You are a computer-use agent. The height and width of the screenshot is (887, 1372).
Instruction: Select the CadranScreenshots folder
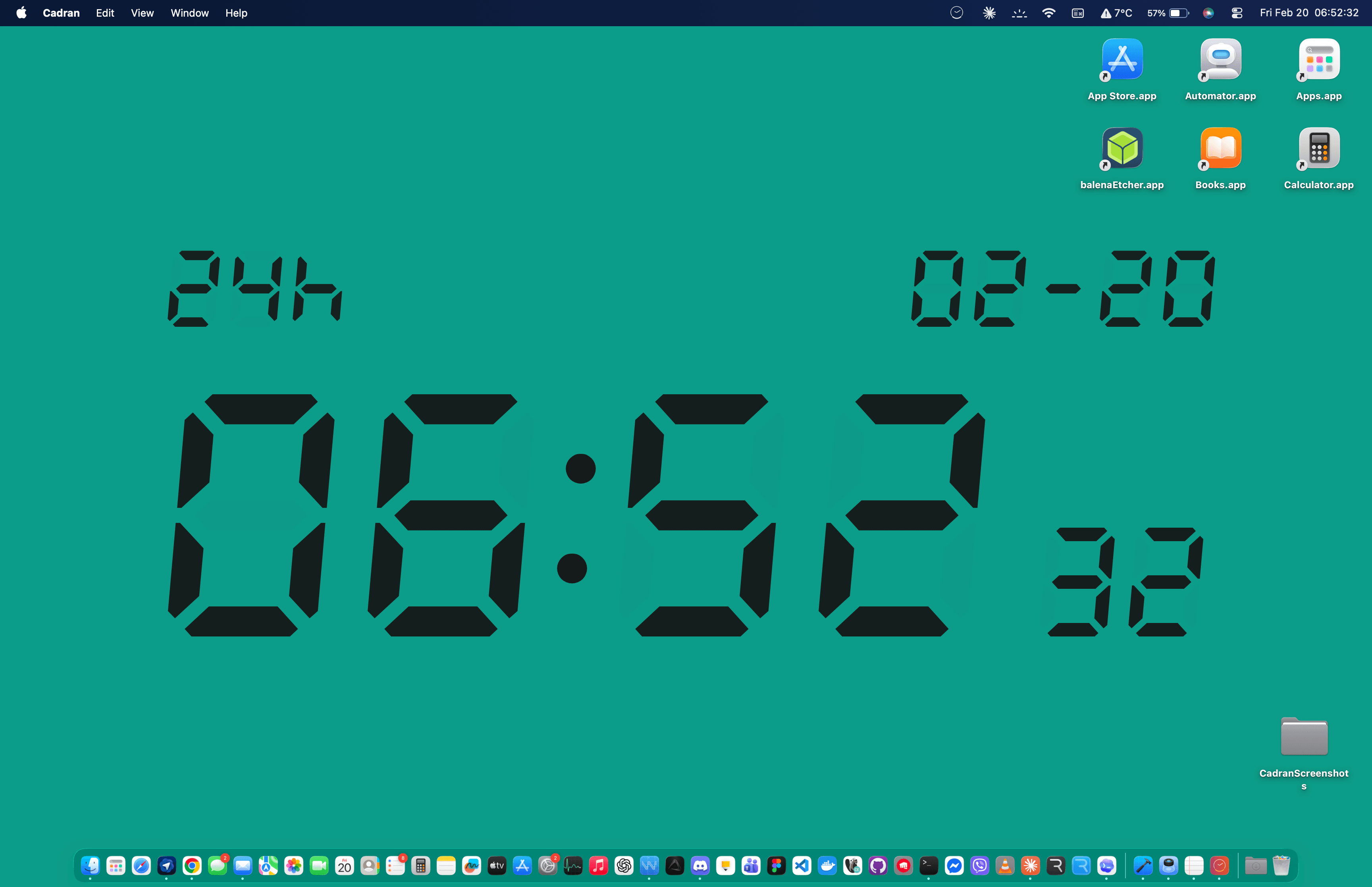[1303, 737]
